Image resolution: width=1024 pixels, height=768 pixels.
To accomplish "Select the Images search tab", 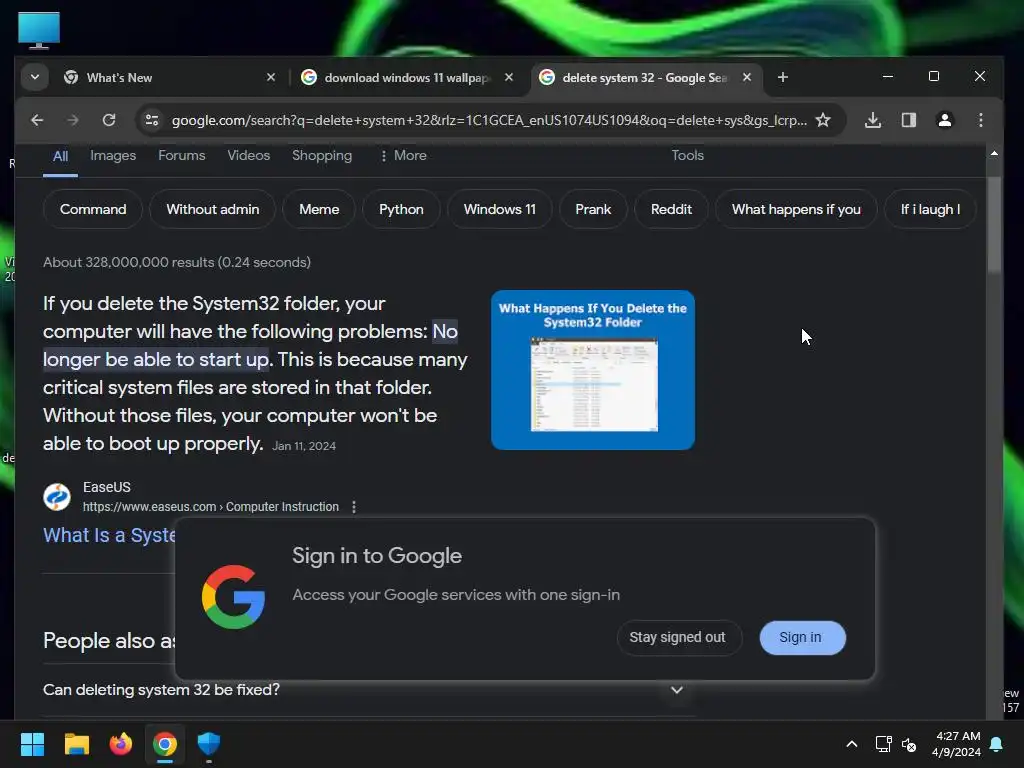I will [x=113, y=155].
